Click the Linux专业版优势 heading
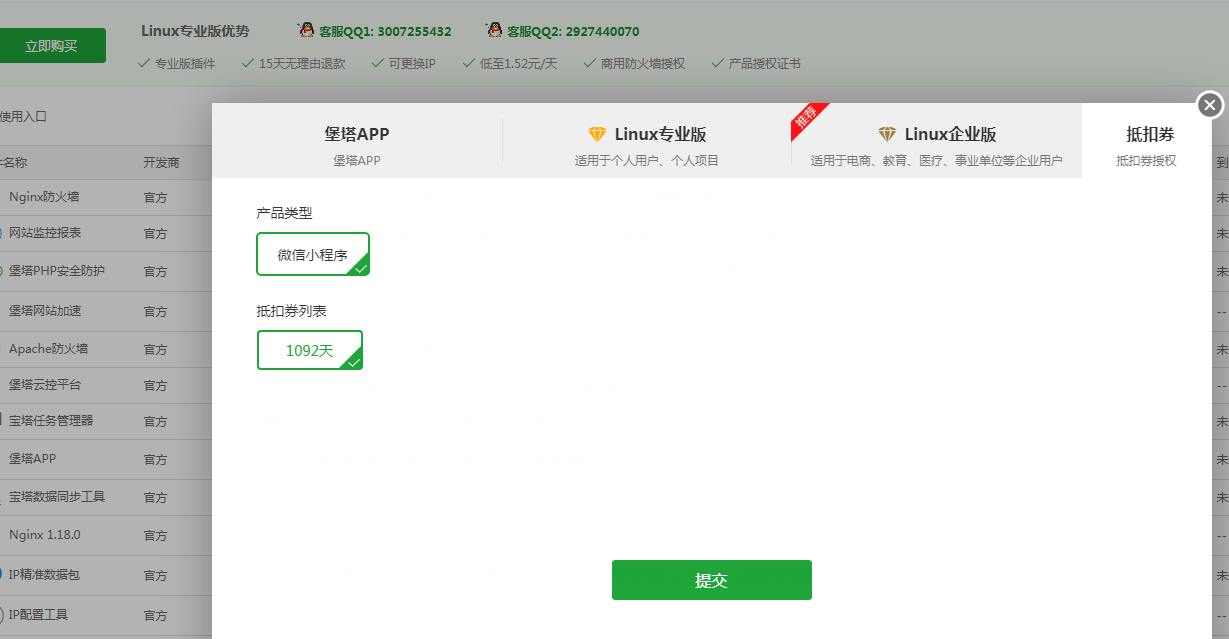1229x639 pixels. (195, 31)
